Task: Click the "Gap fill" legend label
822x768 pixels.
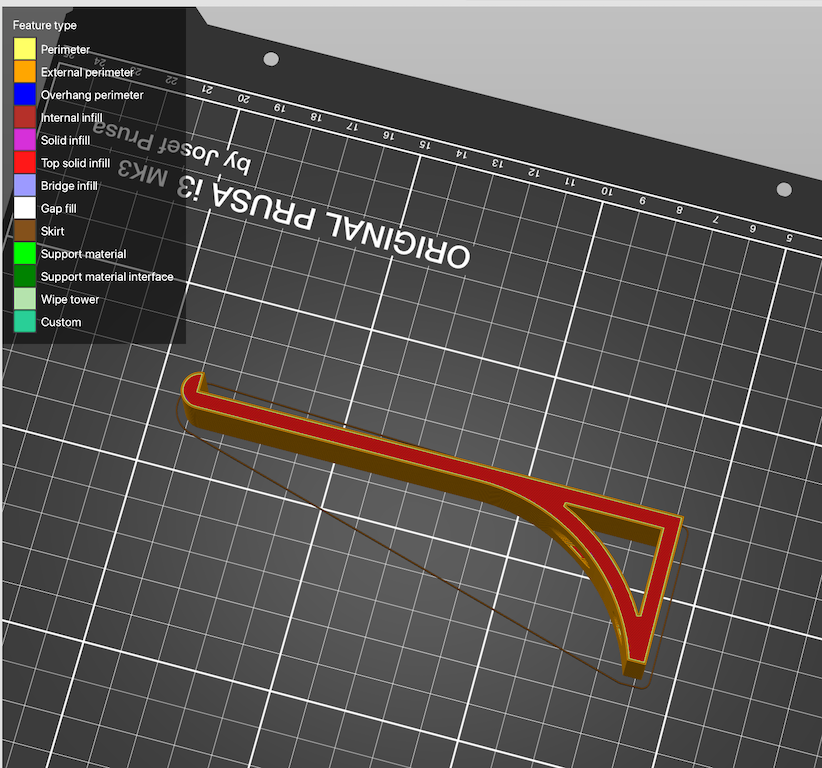Action: pyautogui.click(x=59, y=209)
